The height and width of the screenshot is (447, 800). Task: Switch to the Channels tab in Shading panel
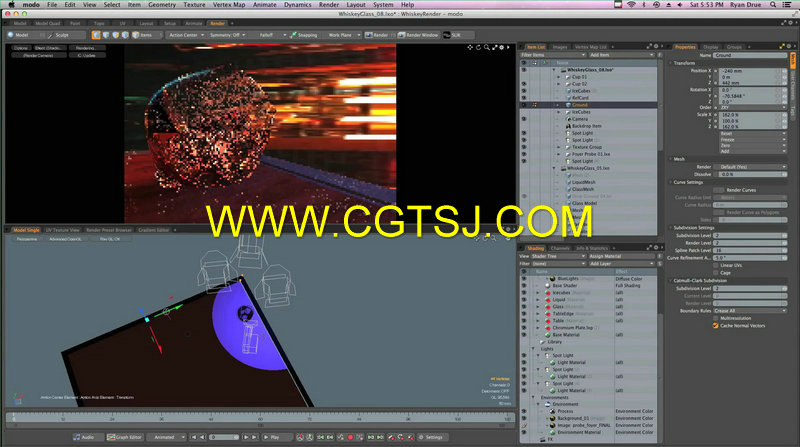(x=560, y=249)
